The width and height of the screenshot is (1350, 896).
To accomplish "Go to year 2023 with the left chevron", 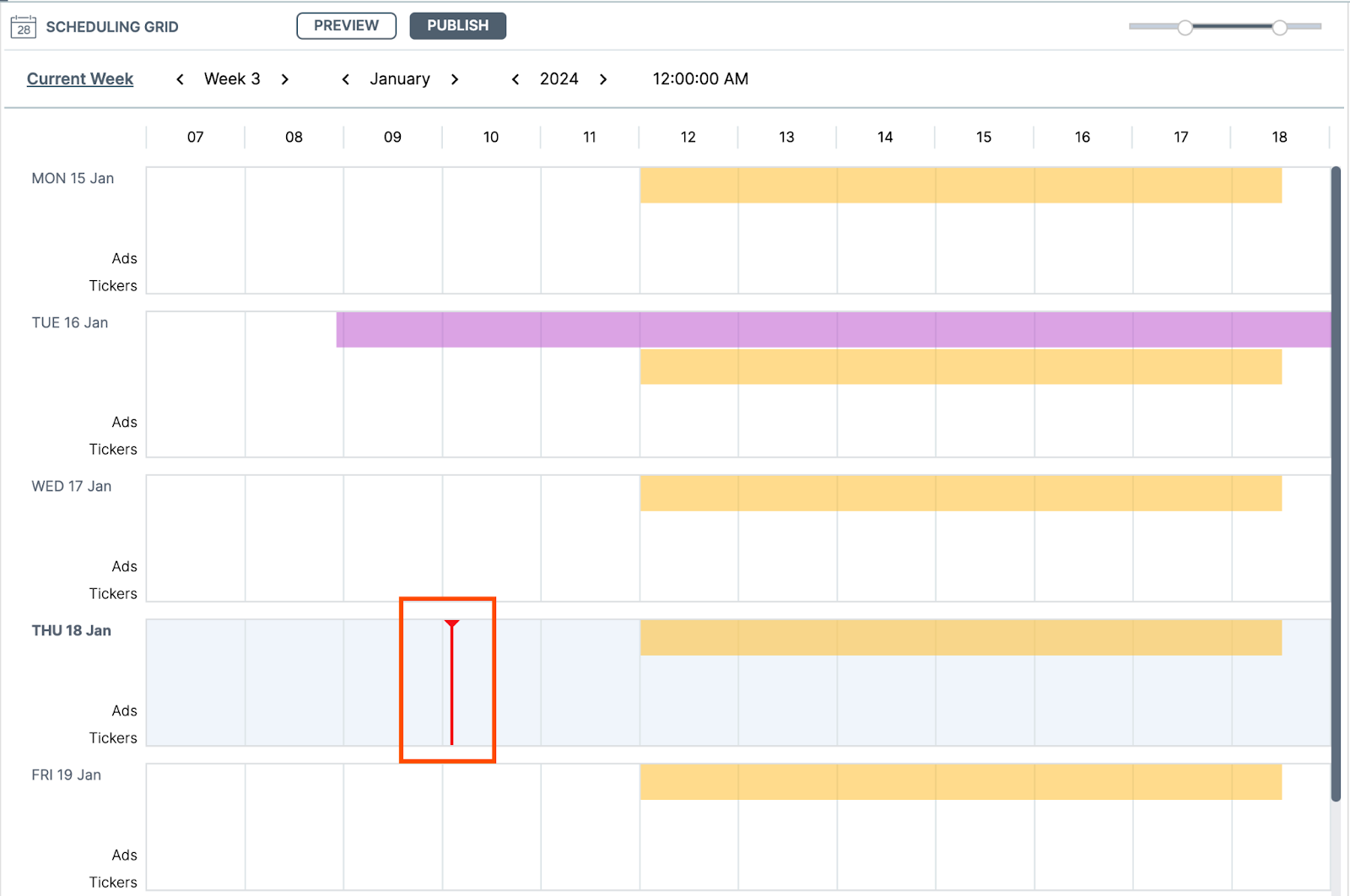I will tap(515, 78).
